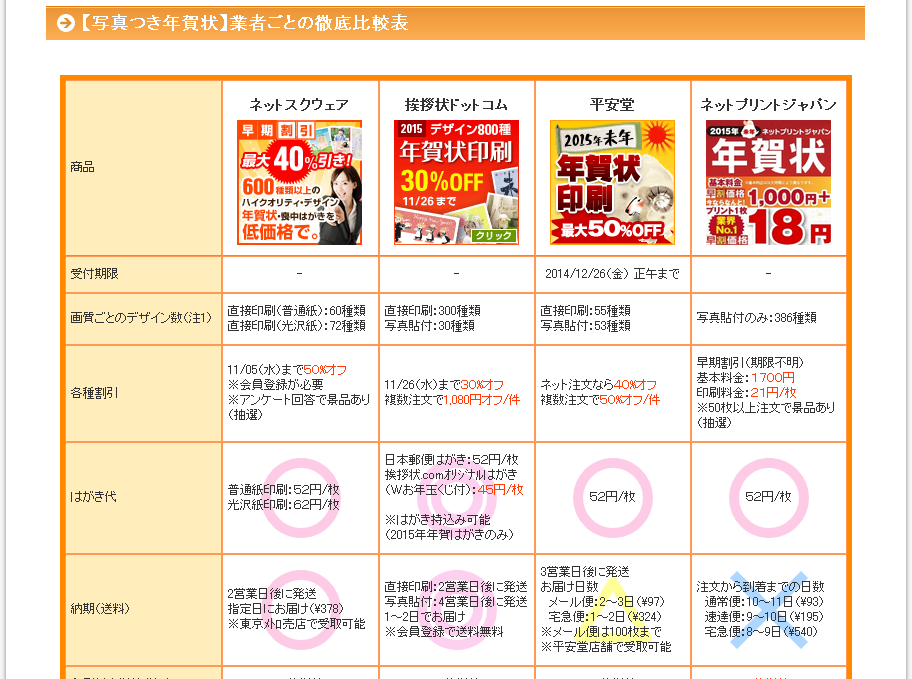Click 日本郵便はがき:52円/枚 text
The image size is (912, 679).
(x=451, y=460)
